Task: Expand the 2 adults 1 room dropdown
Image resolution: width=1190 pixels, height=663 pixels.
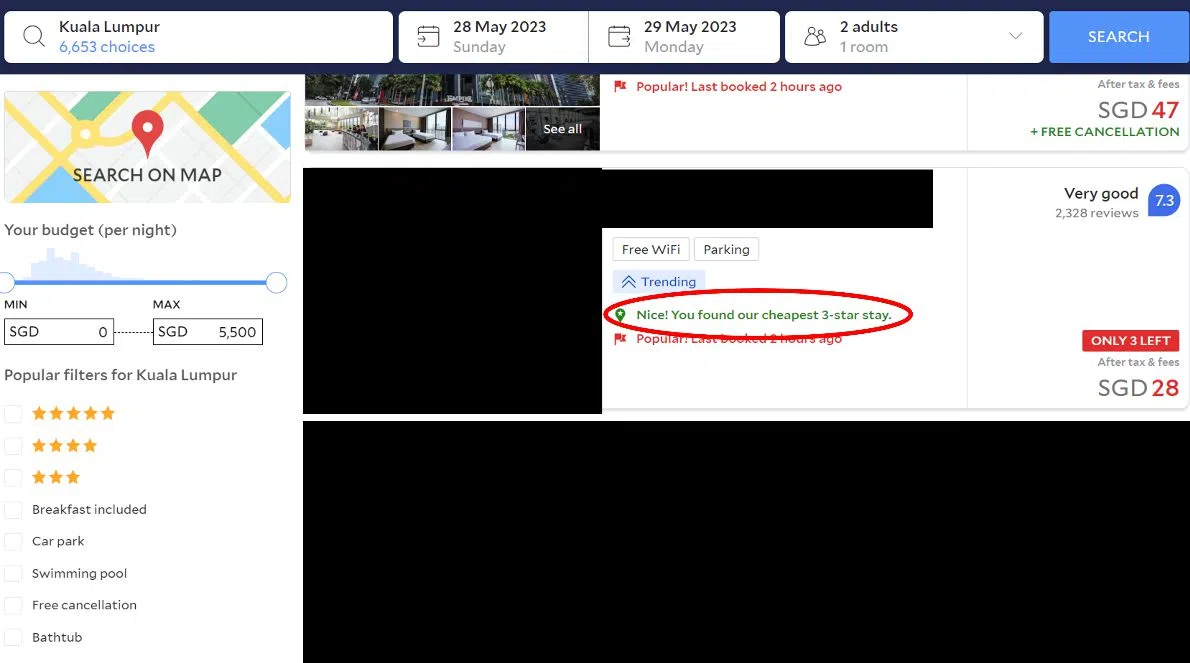Action: (1015, 37)
